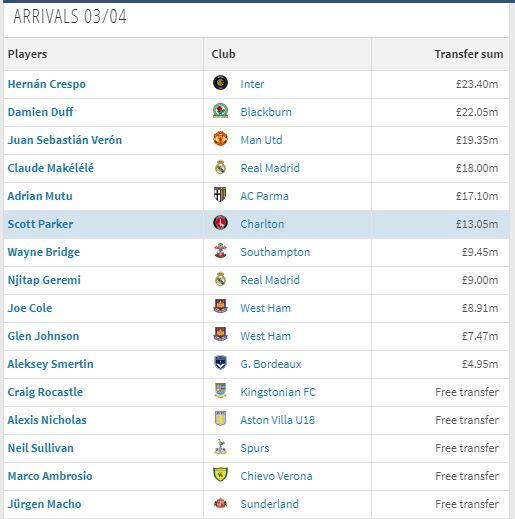
Task: Click the AC Parma crest icon
Action: pyautogui.click(x=220, y=195)
